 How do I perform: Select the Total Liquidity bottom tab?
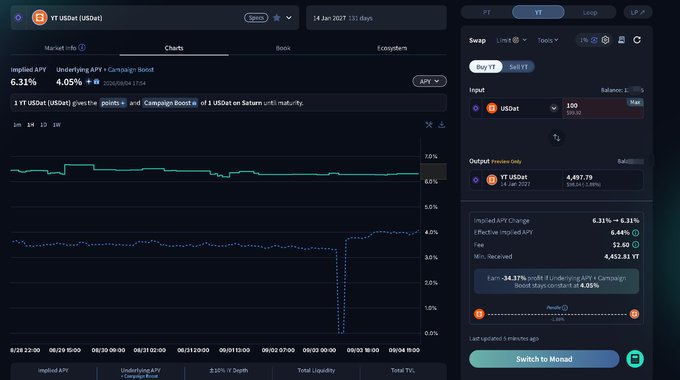(316, 371)
